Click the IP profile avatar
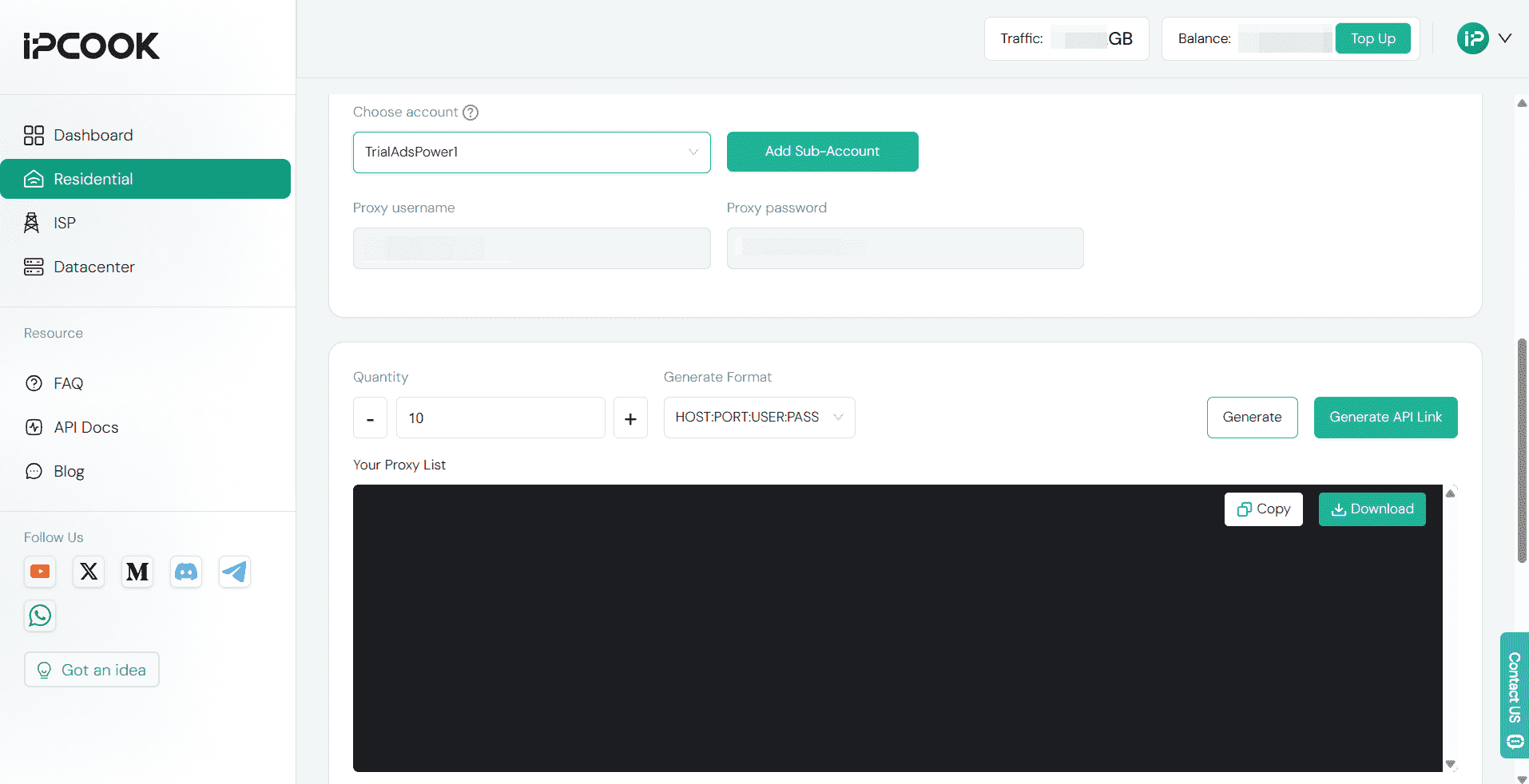The height and width of the screenshot is (784, 1529). 1473,38
